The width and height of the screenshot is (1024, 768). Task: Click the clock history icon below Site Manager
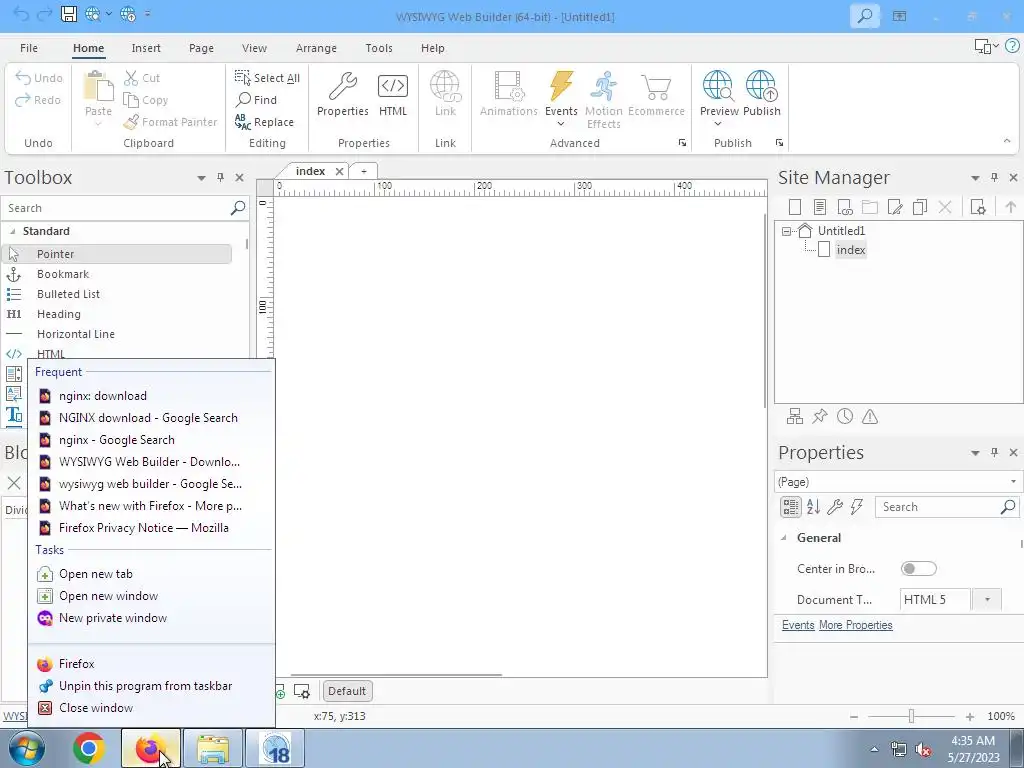[845, 417]
